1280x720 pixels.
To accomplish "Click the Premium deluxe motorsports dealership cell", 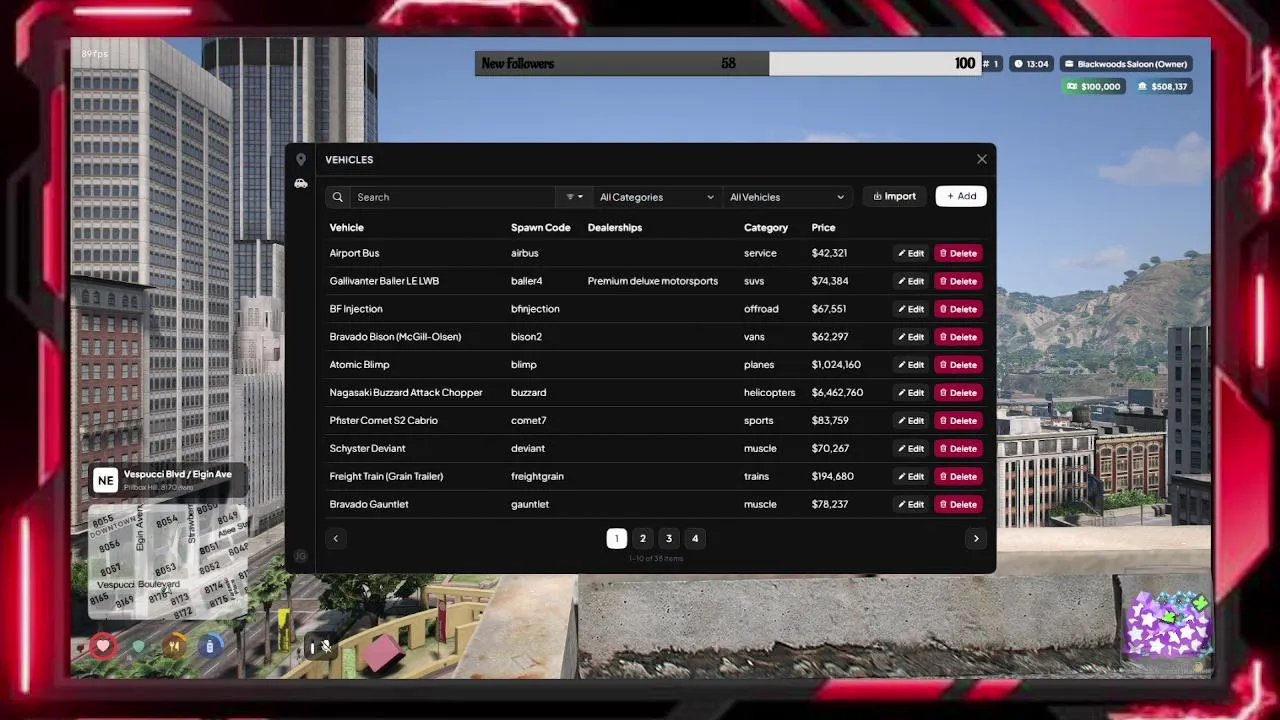I will [x=653, y=281].
